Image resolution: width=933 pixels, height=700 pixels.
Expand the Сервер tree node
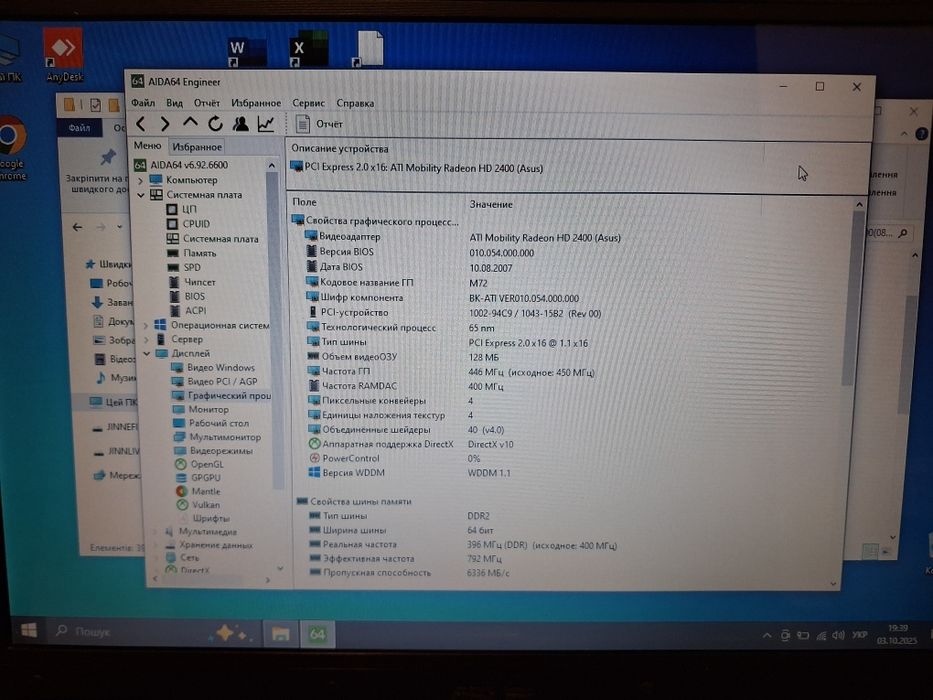coord(146,339)
